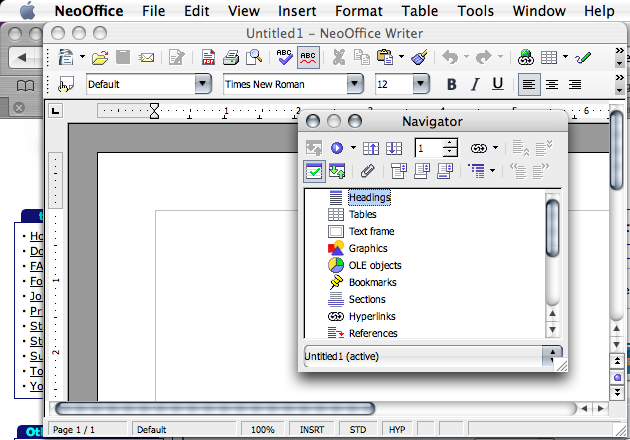Screen dimensions: 630x440
Task: Toggle Bold formatting
Action: pyautogui.click(x=452, y=84)
